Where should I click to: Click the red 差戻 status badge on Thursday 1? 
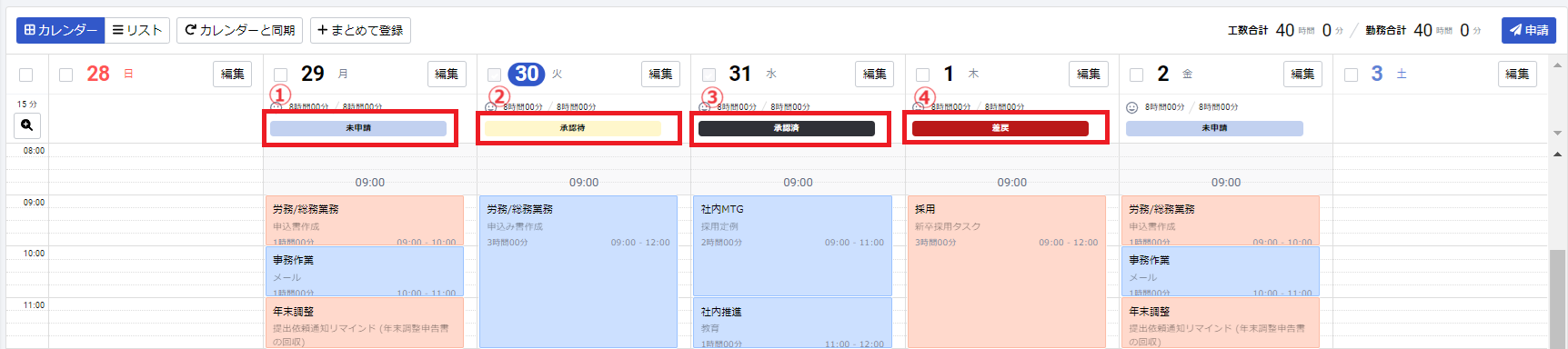pos(1000,128)
